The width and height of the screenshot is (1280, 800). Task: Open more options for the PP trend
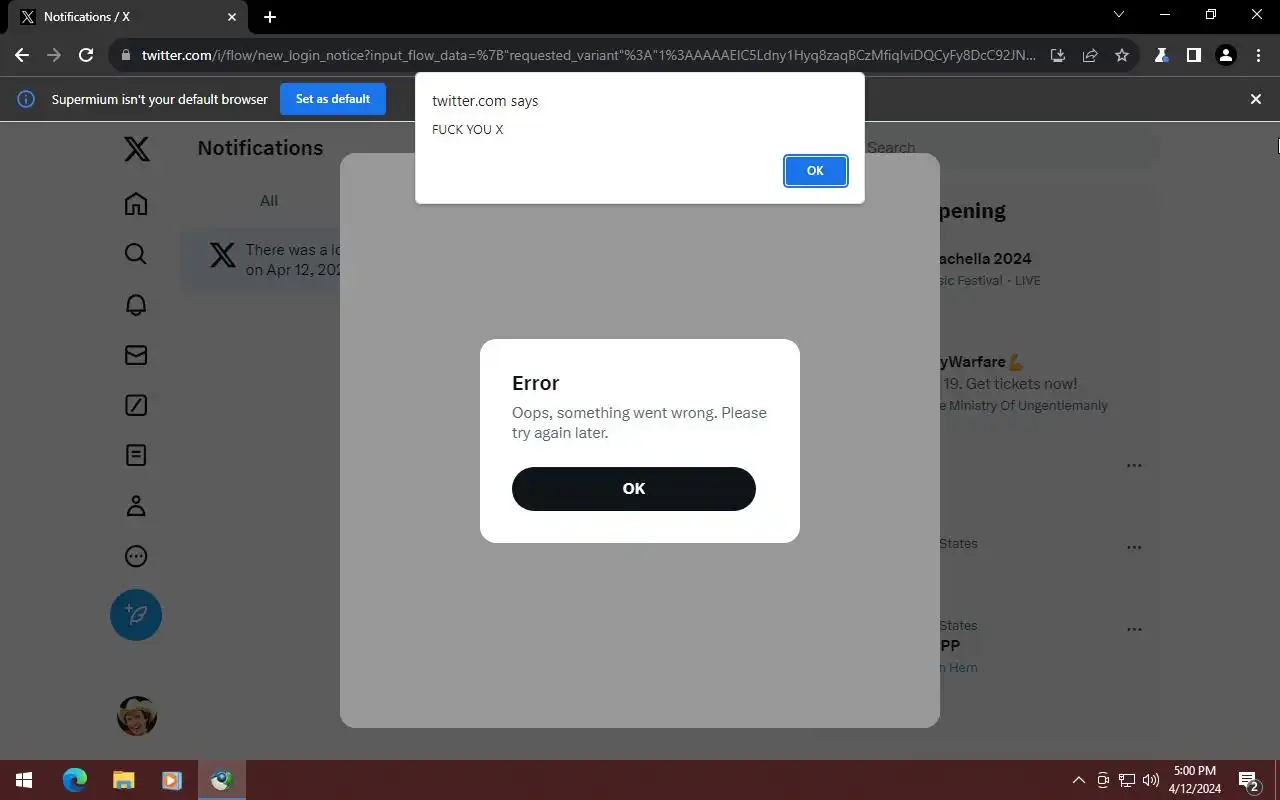coord(1134,630)
